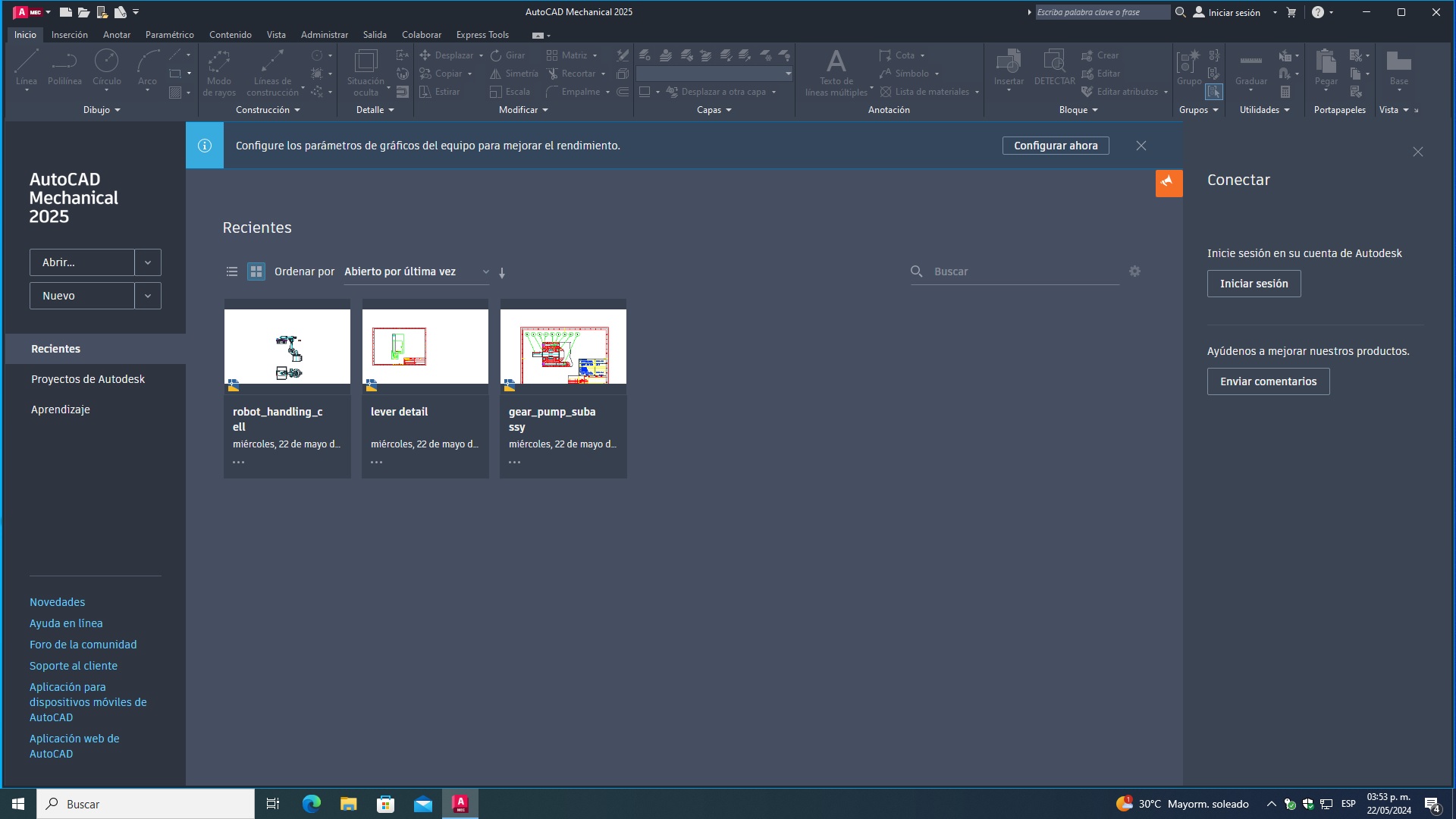Select the Escala tool
This screenshot has height=819, width=1456.
click(510, 92)
